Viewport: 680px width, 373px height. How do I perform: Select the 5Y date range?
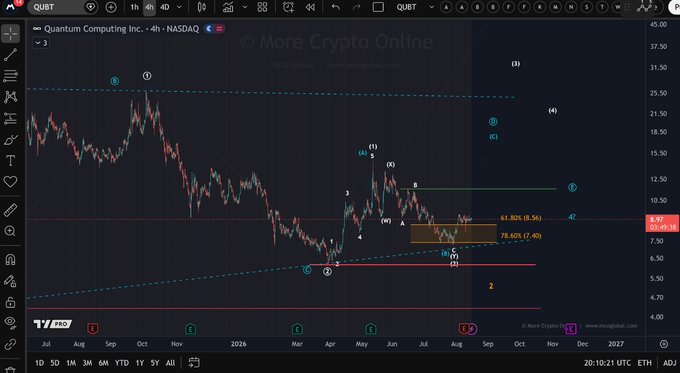click(155, 363)
